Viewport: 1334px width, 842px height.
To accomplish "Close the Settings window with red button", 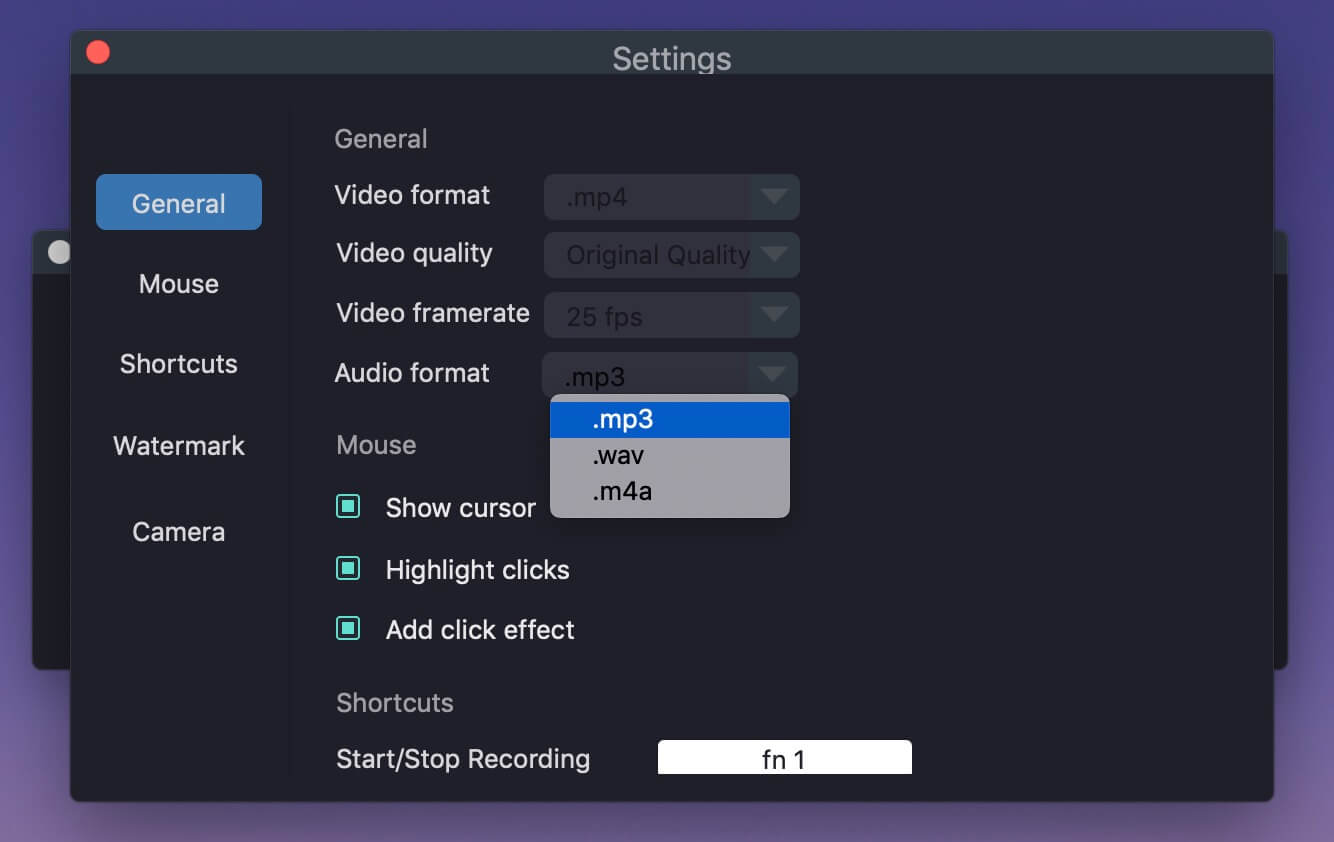I will pyautogui.click(x=98, y=52).
